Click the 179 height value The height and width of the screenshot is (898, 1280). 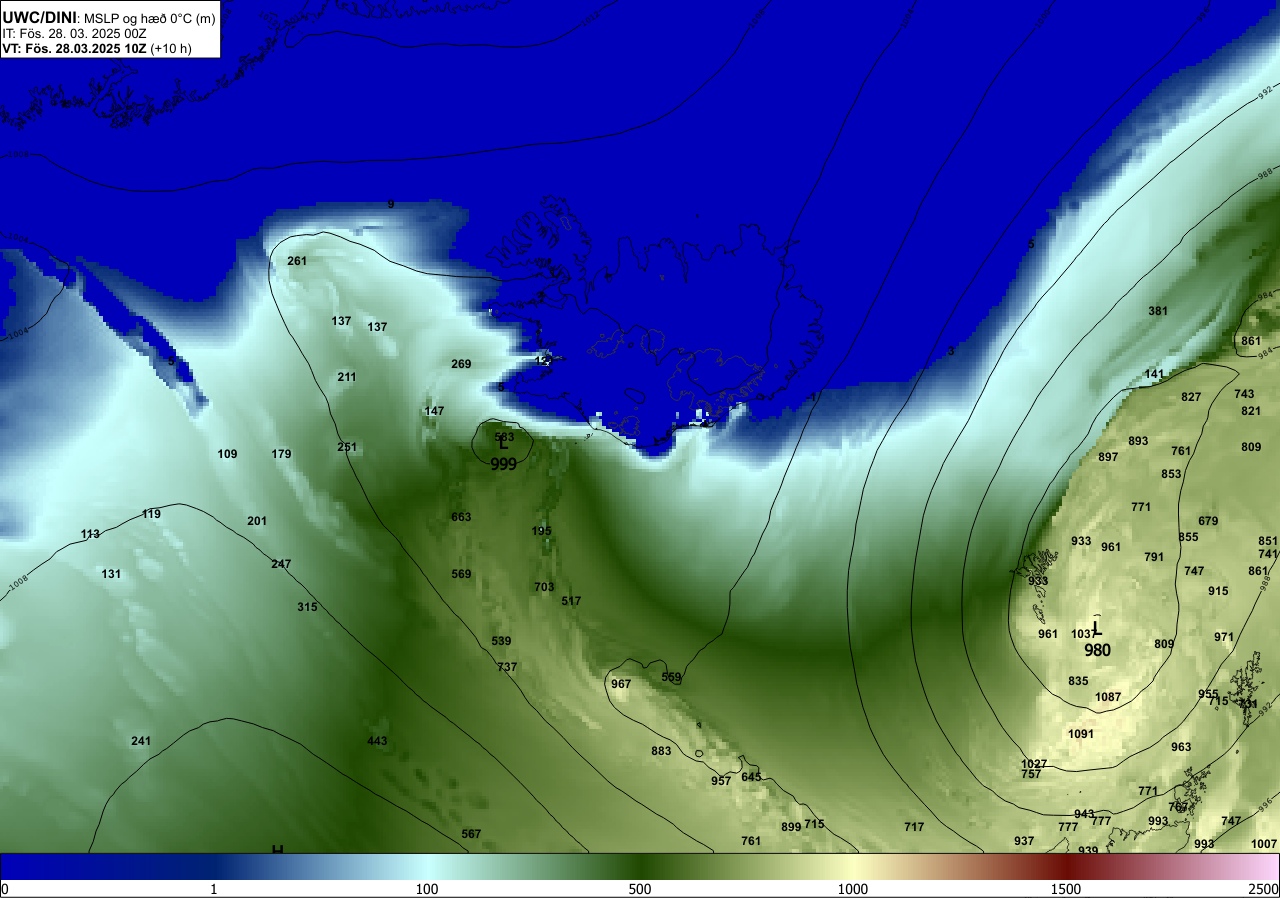coord(281,454)
